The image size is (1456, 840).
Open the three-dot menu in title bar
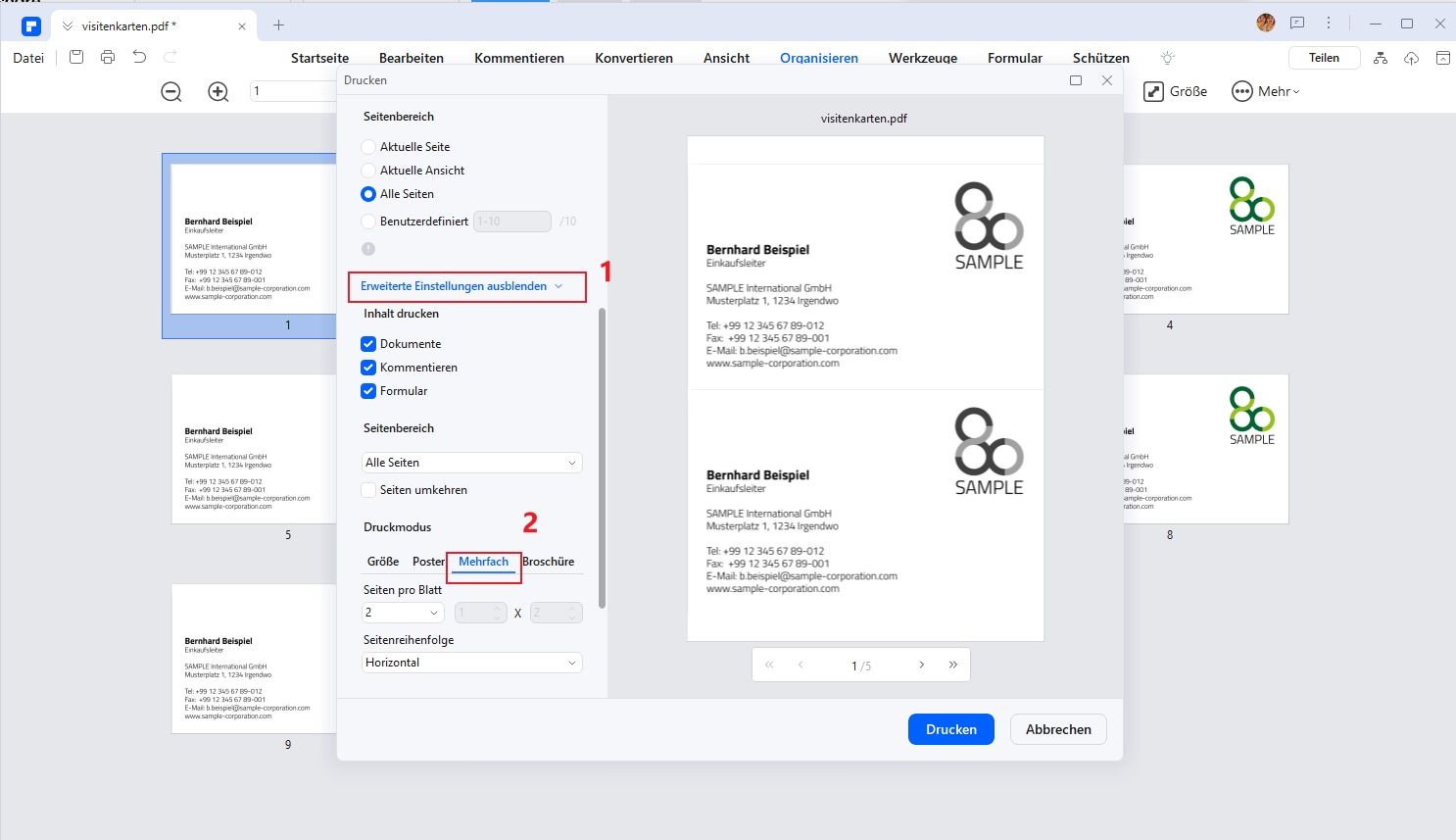[1329, 23]
